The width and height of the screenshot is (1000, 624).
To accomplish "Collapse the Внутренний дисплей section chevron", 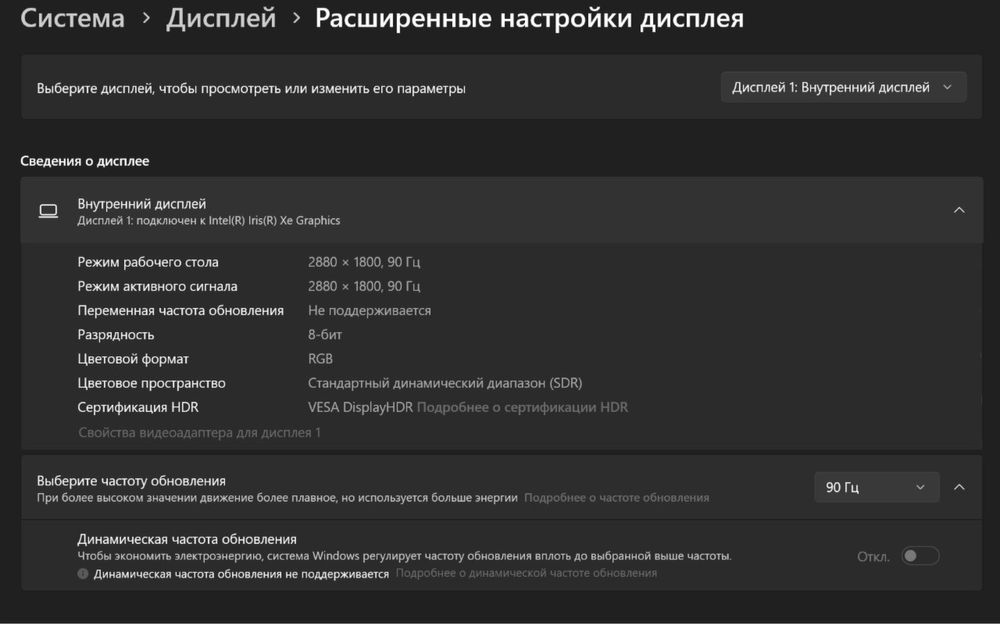I will coord(959,210).
